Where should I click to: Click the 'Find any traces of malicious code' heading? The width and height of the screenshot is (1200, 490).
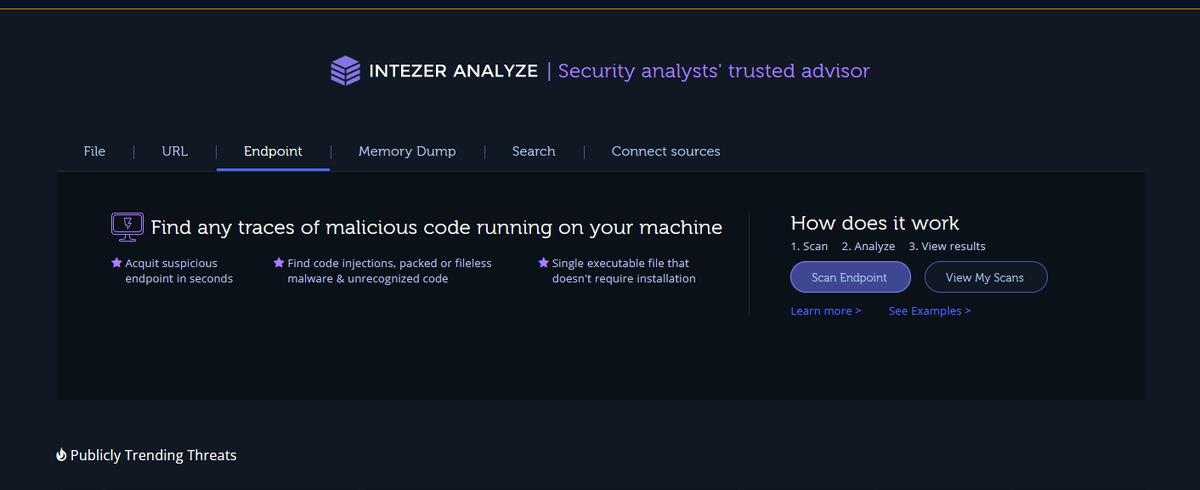(x=436, y=228)
